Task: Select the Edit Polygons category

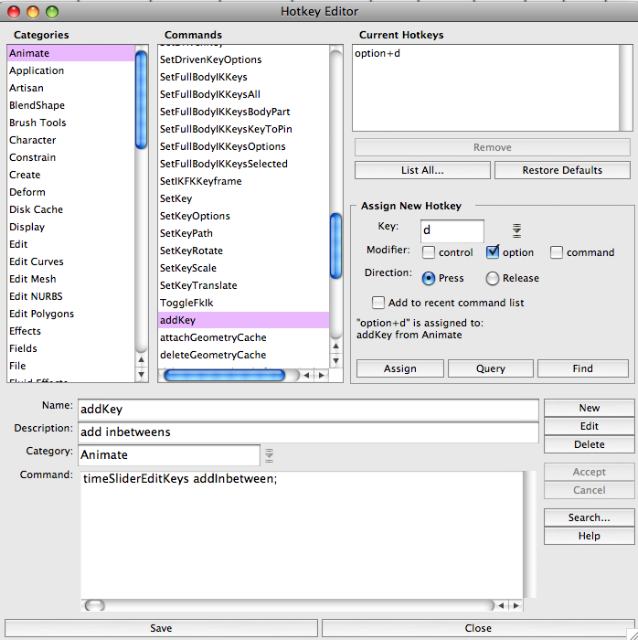Action: click(71, 314)
